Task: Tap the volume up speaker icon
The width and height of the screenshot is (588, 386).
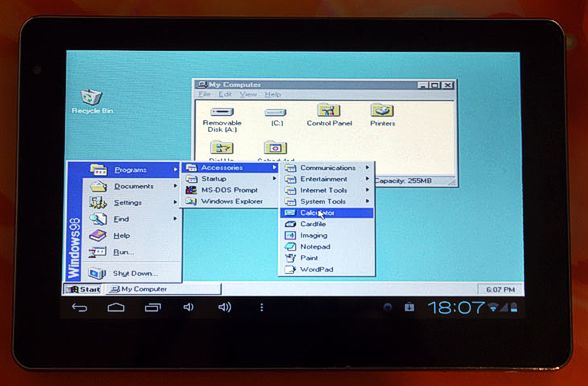Action: pyautogui.click(x=224, y=307)
